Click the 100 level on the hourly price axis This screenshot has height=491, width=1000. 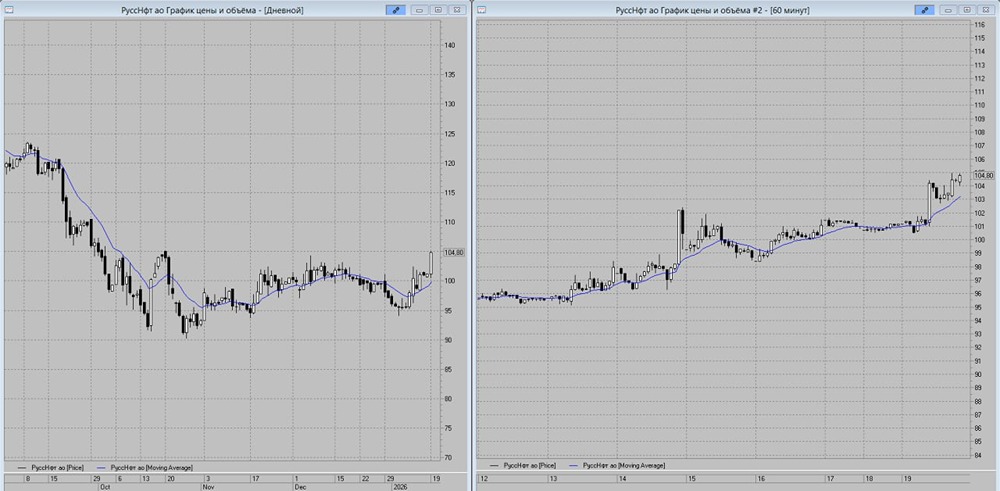pyautogui.click(x=979, y=240)
